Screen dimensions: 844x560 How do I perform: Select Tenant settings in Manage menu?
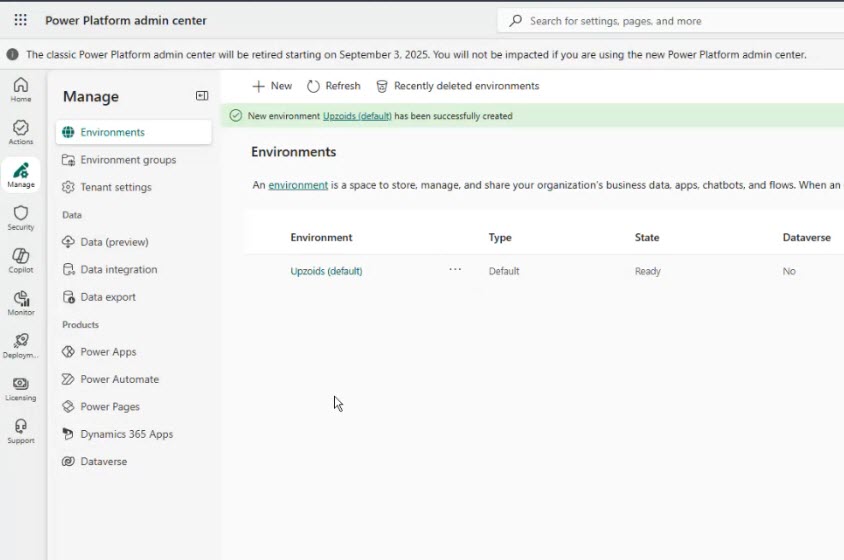tap(116, 187)
